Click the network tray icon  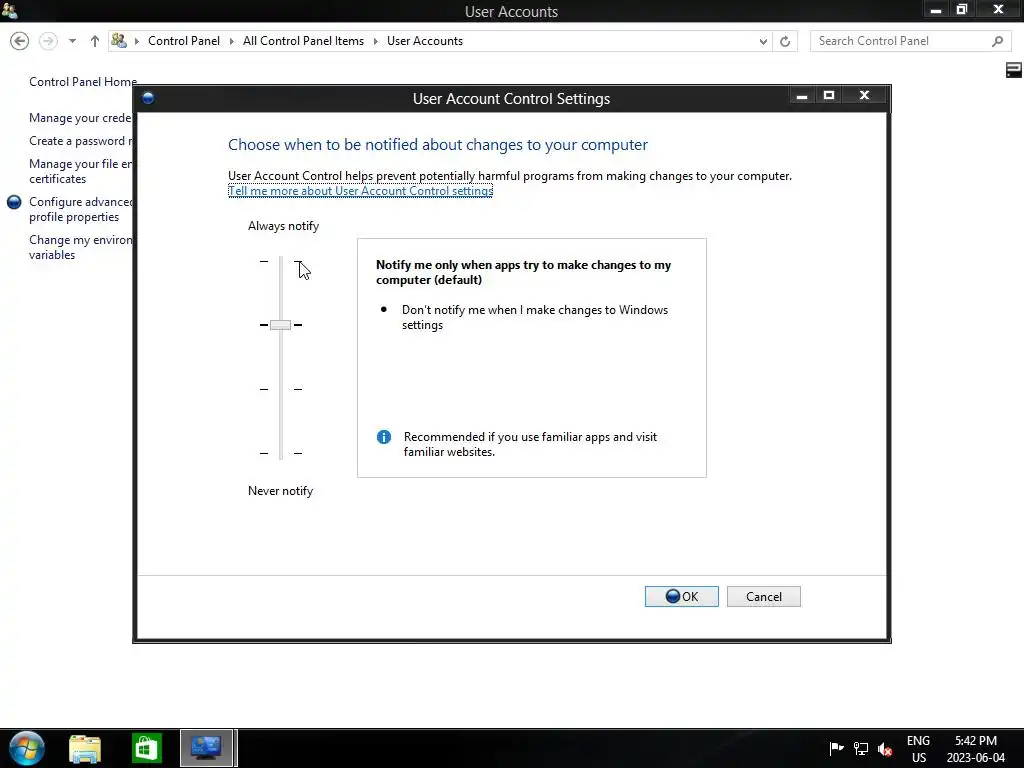point(861,748)
